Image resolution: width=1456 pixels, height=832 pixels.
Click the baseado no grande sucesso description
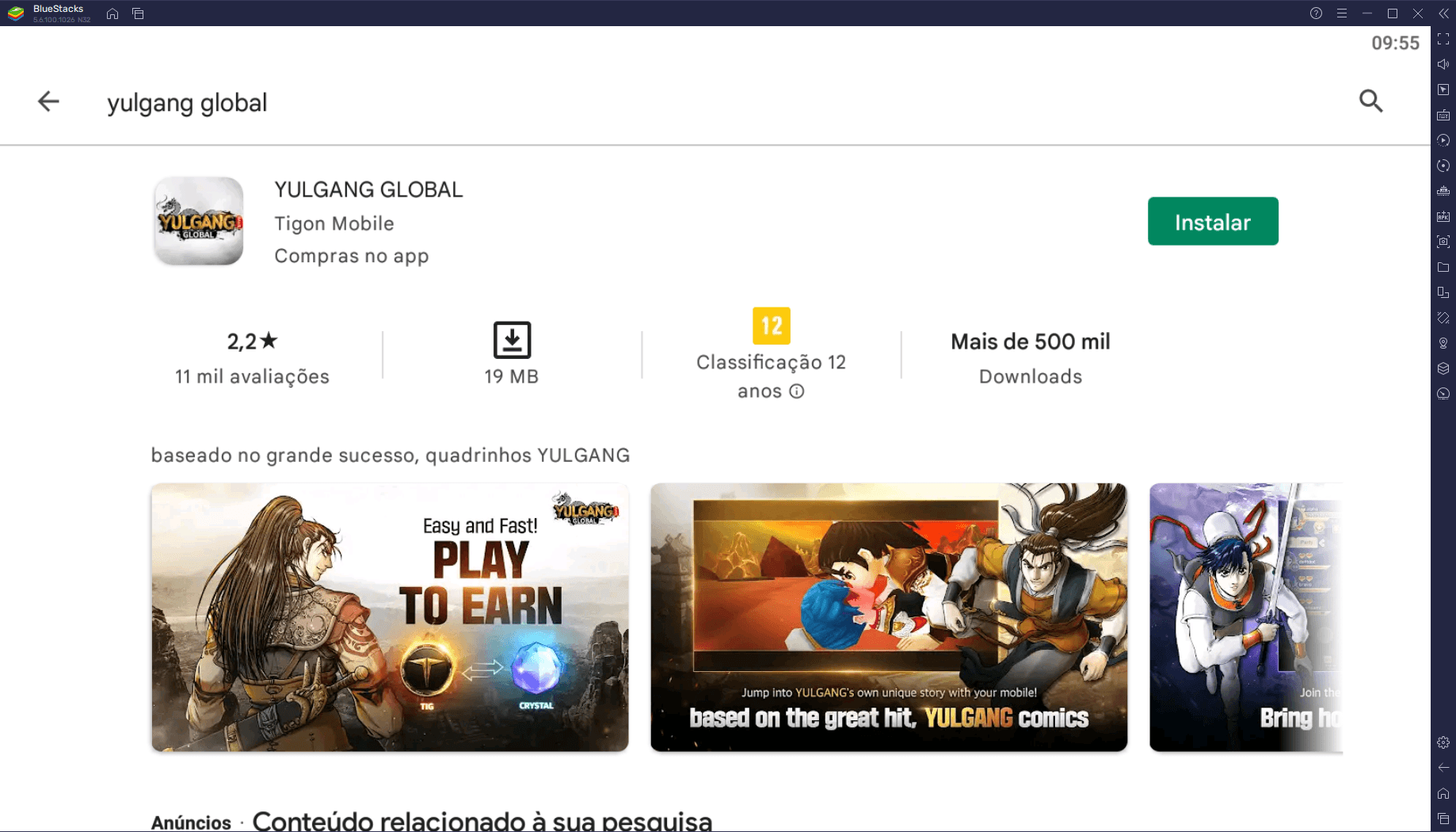tap(391, 456)
